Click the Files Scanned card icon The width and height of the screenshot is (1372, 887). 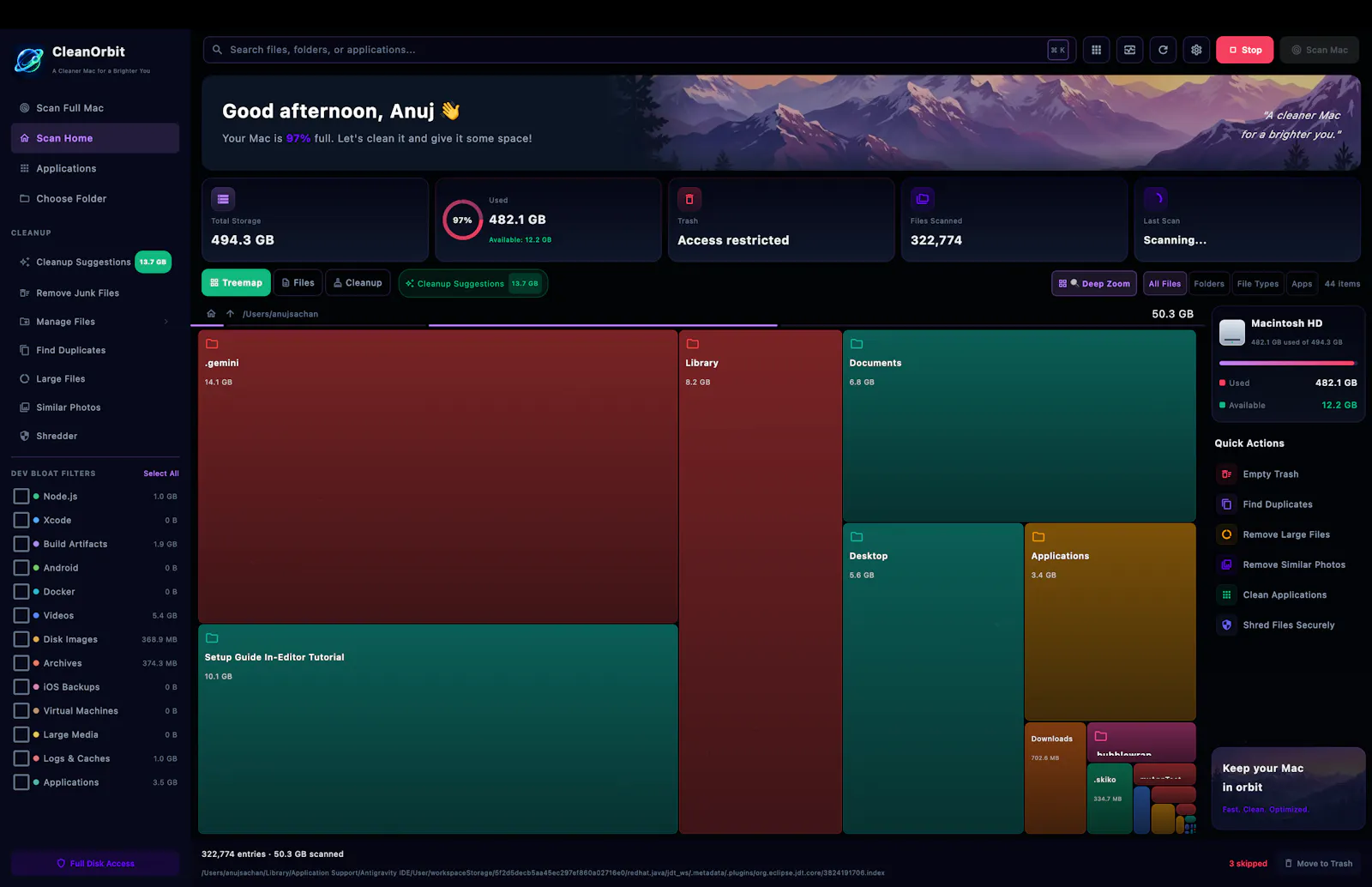coord(923,199)
